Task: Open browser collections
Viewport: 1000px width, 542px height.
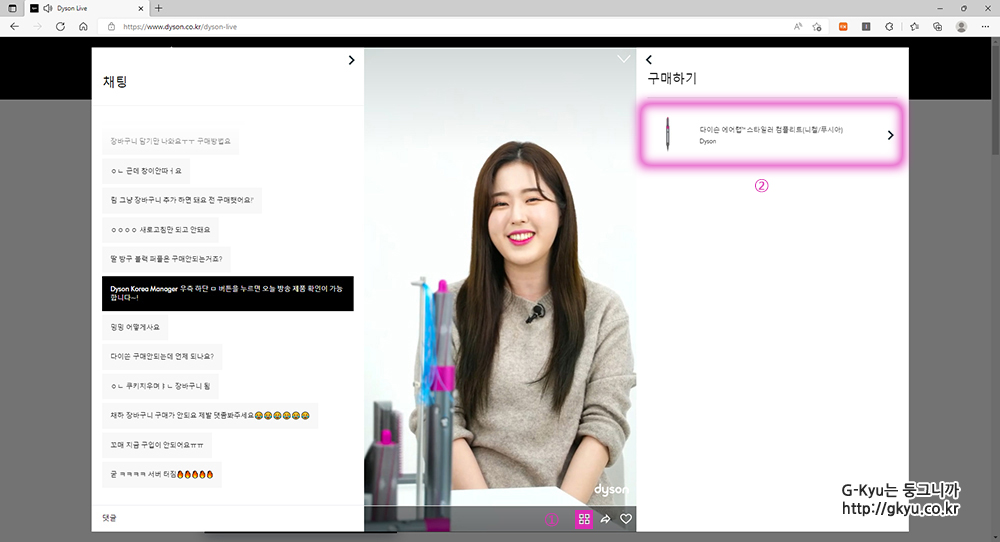Action: (938, 27)
